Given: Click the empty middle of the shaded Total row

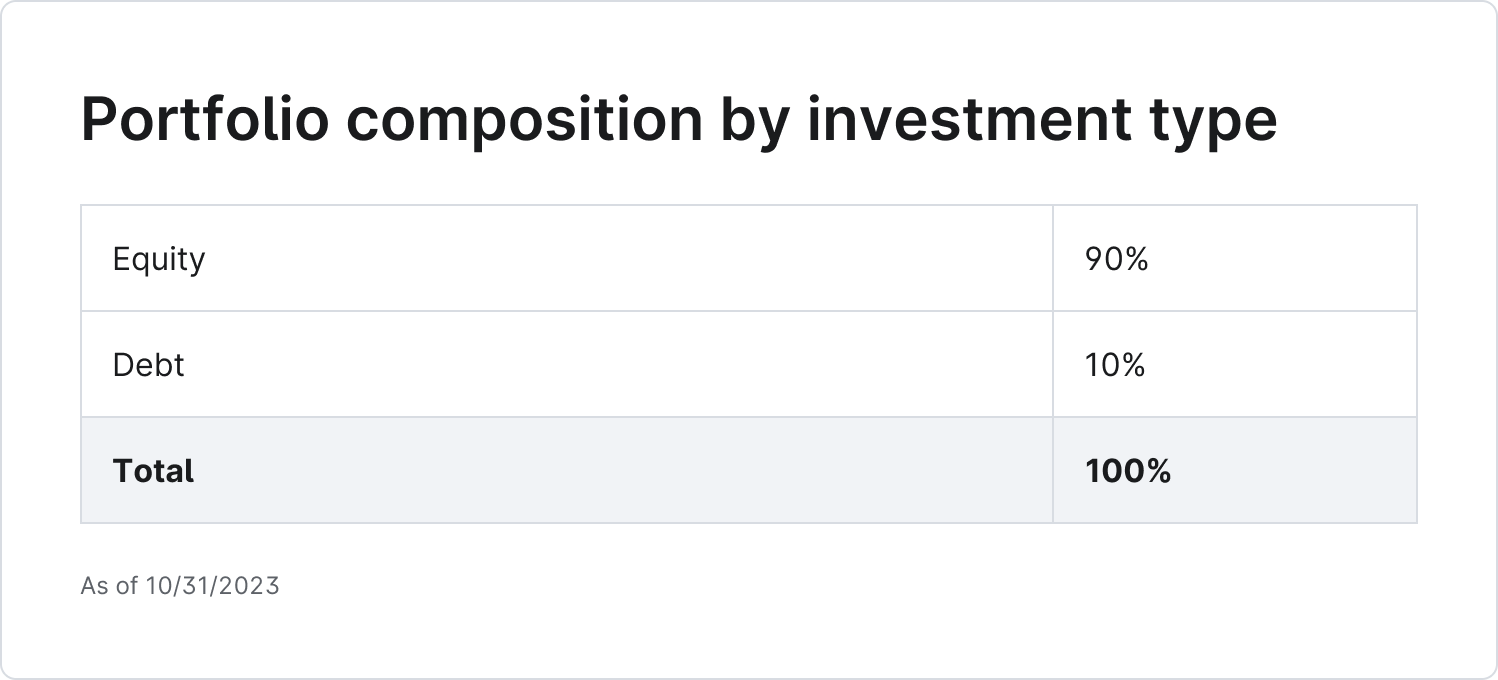Looking at the screenshot, I should click(600, 471).
